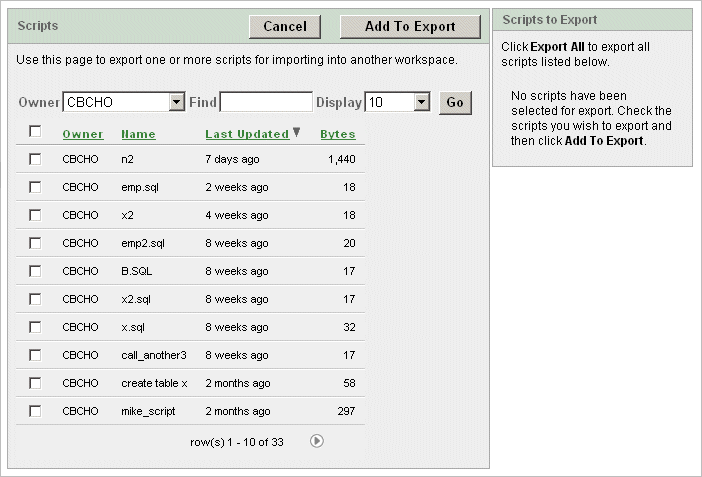Click the Last Updated sort arrow
Image resolution: width=702 pixels, height=477 pixels.
point(297,133)
